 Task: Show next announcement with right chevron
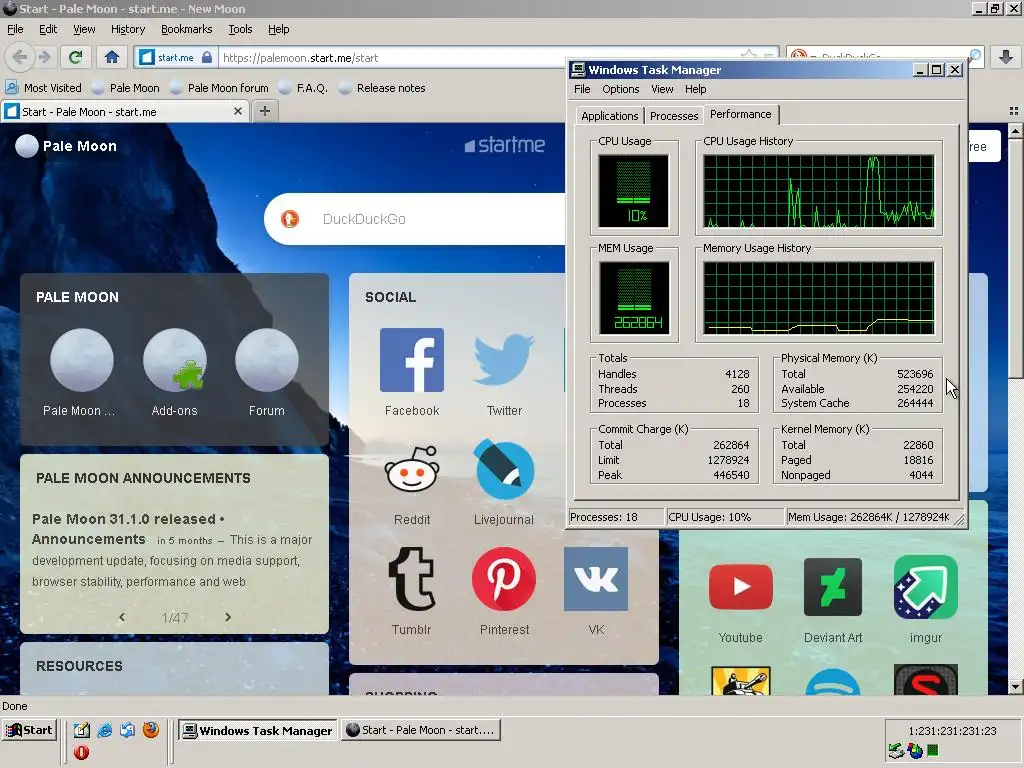click(x=228, y=617)
